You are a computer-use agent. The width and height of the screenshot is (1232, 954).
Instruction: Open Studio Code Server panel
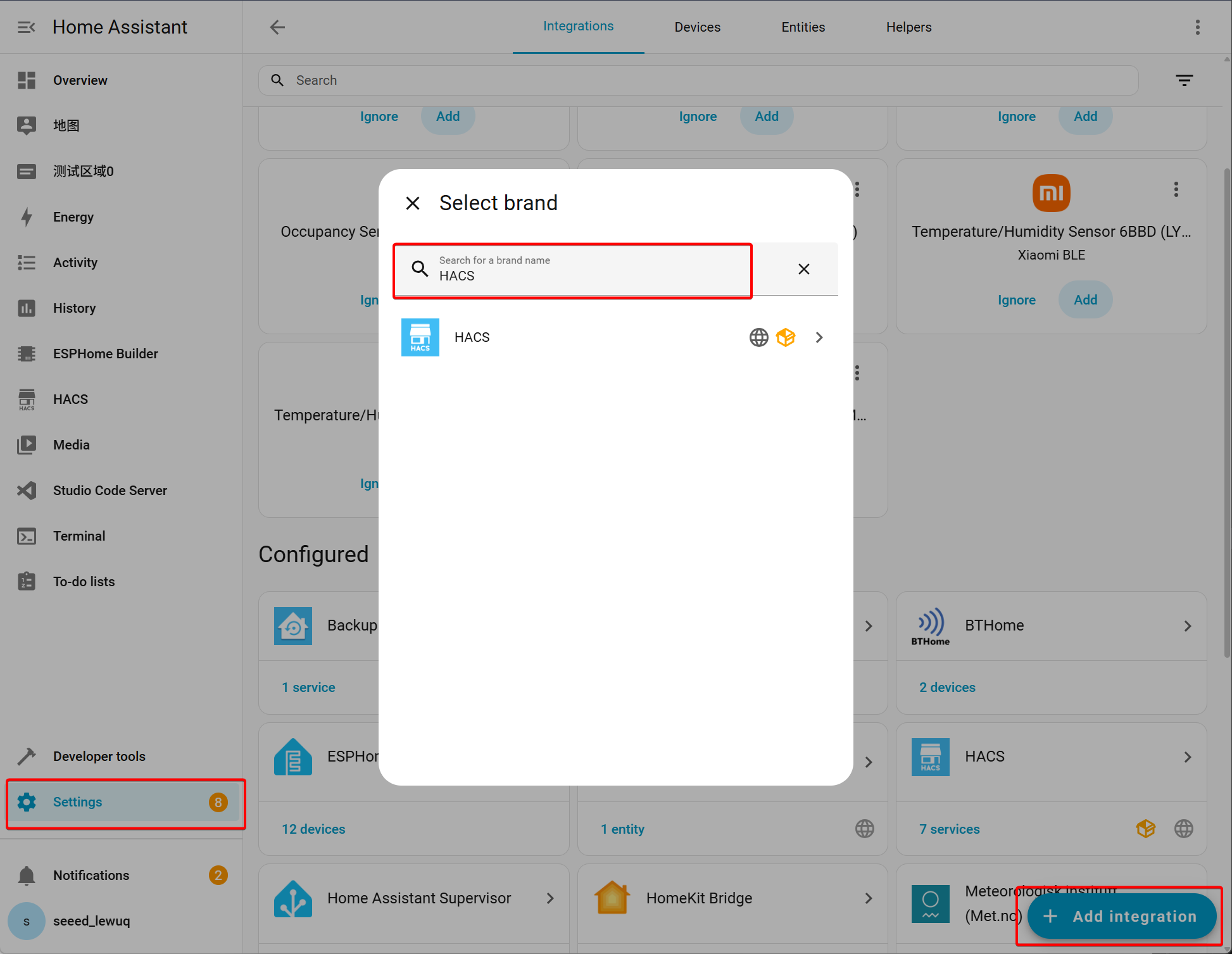point(110,491)
